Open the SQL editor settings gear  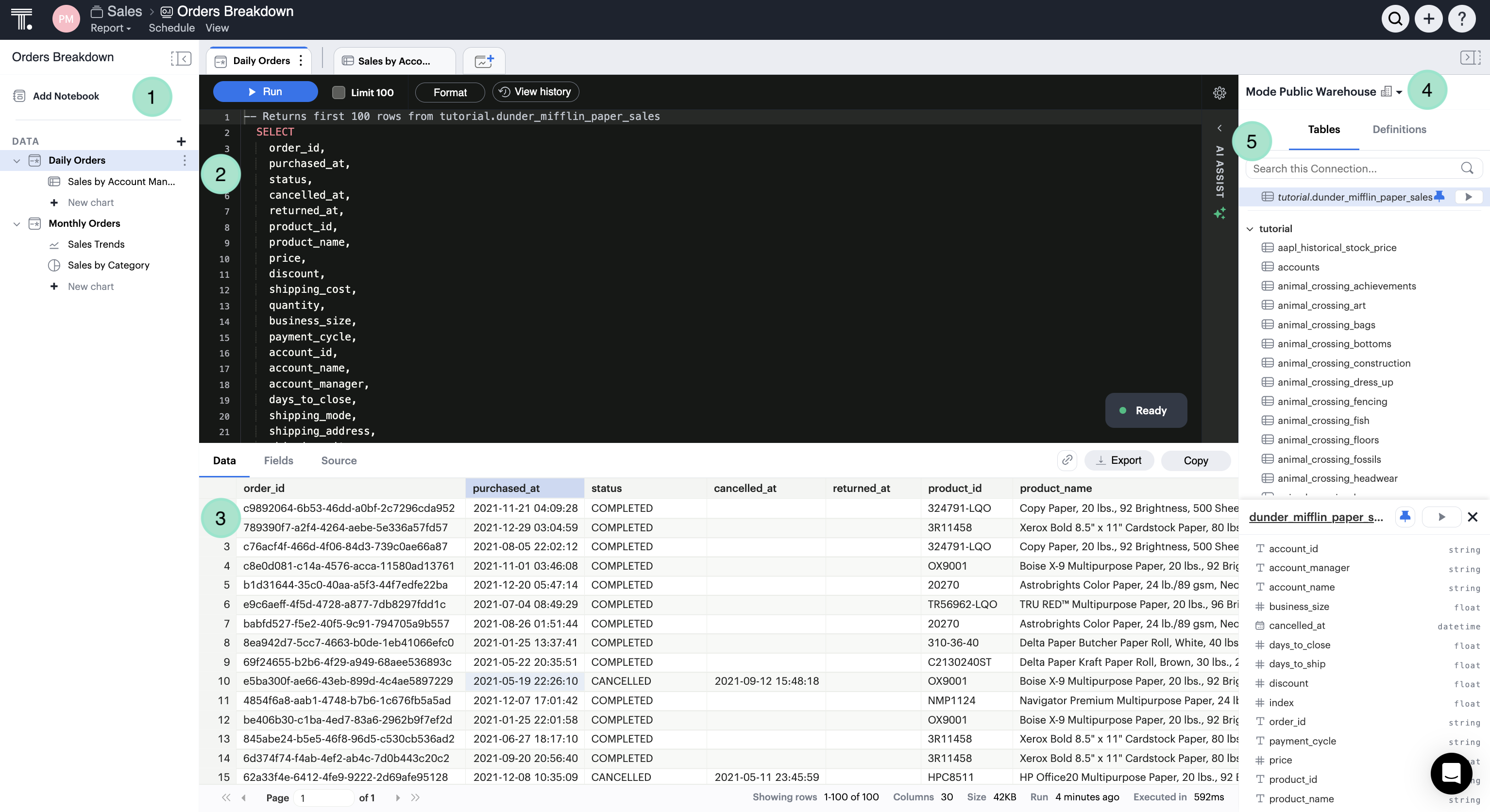coord(1220,93)
